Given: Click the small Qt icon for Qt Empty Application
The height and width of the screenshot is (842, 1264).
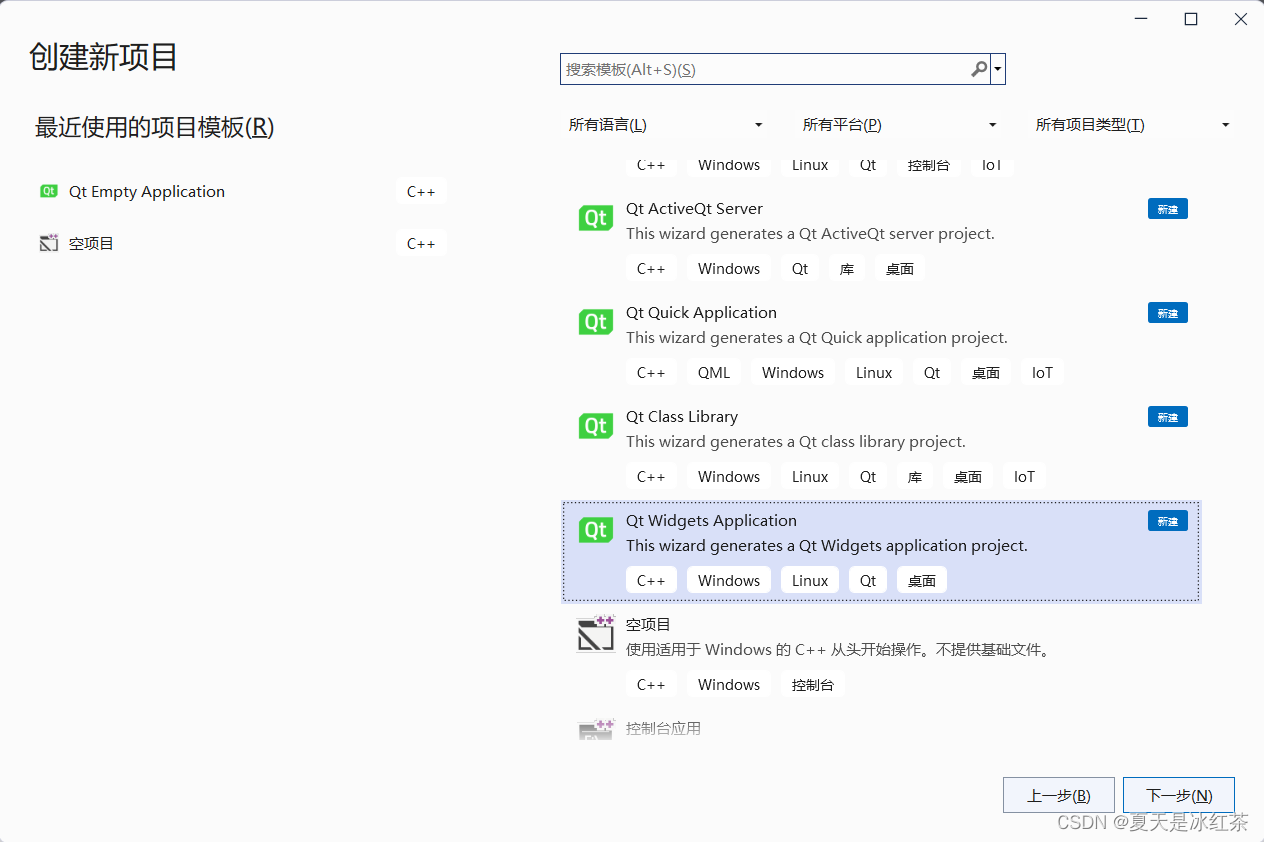Looking at the screenshot, I should (48, 191).
